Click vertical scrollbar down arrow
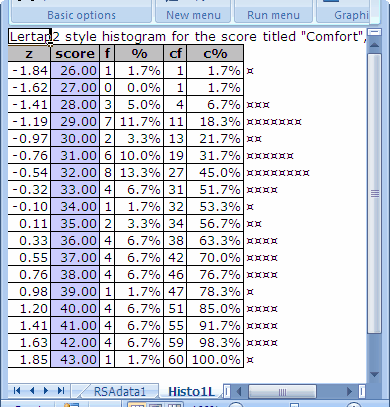 point(374,374)
